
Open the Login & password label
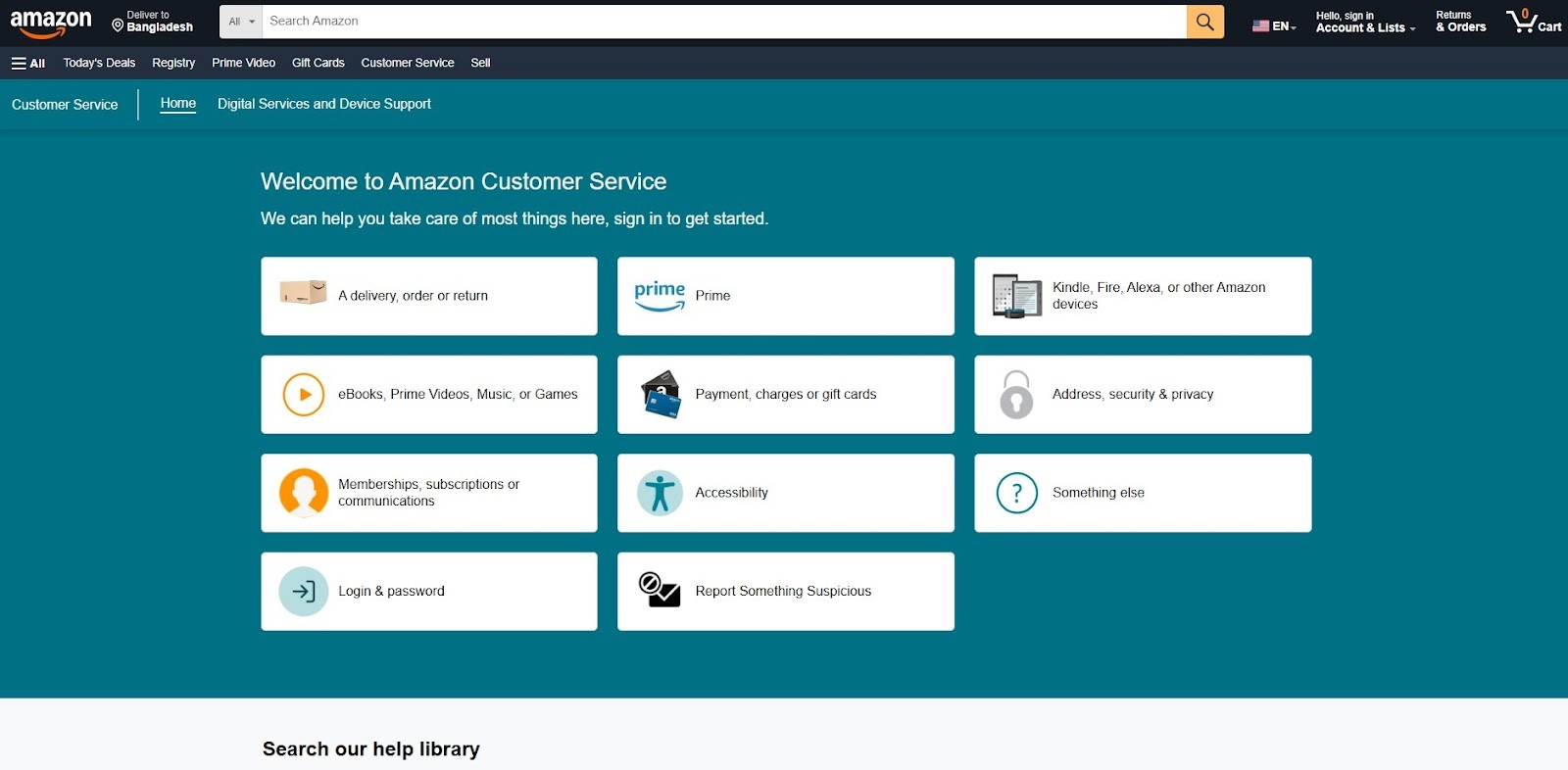[391, 591]
